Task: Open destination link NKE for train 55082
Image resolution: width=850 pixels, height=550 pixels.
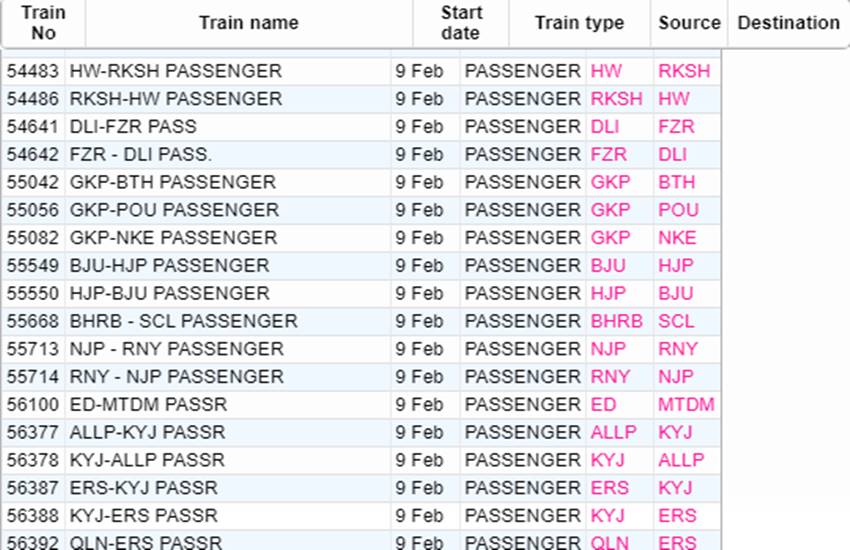Action: pyautogui.click(x=677, y=238)
